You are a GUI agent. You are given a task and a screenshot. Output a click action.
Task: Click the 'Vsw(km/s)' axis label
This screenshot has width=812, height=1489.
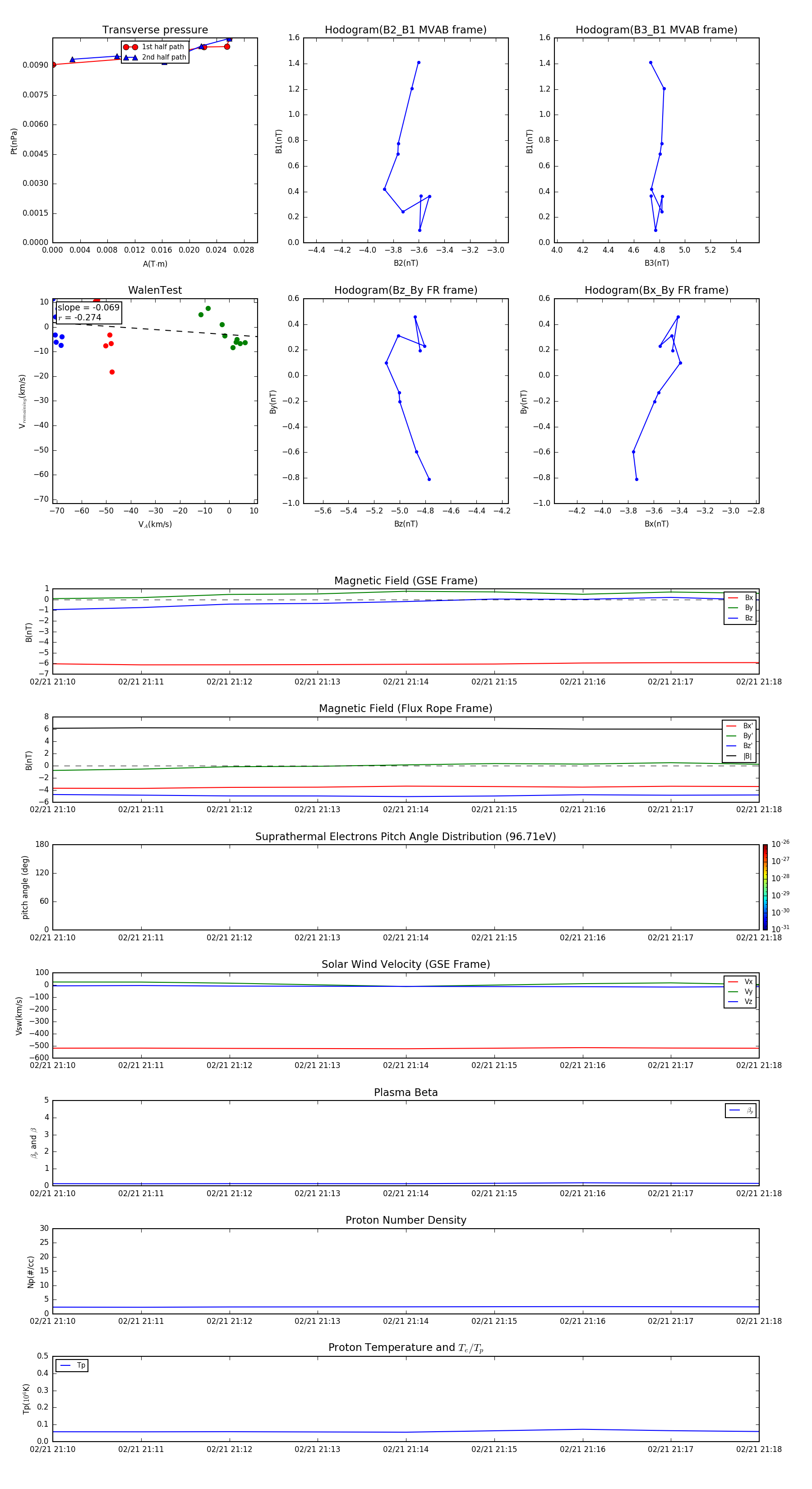point(19,1016)
